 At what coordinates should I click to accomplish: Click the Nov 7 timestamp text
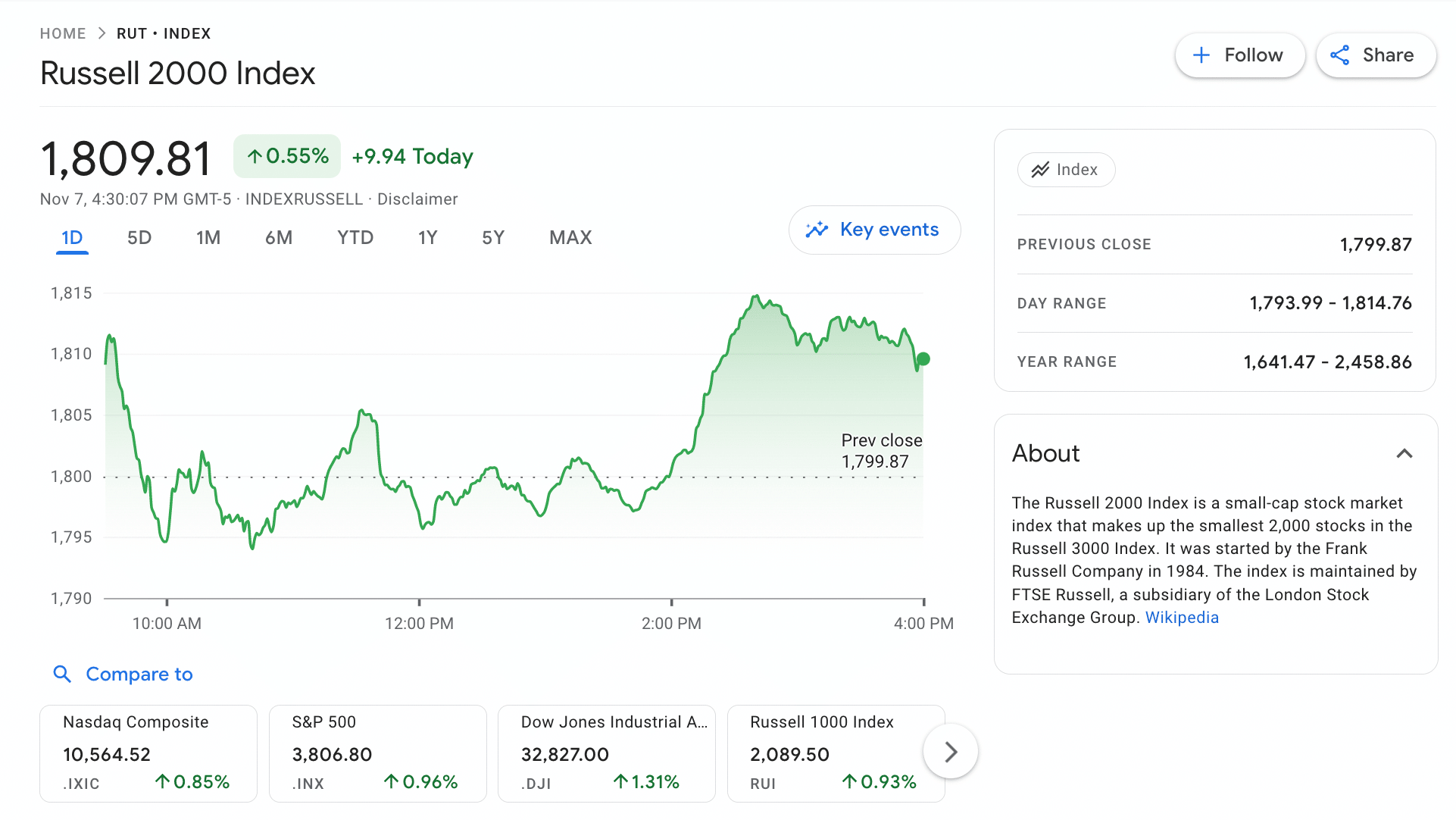[136, 199]
